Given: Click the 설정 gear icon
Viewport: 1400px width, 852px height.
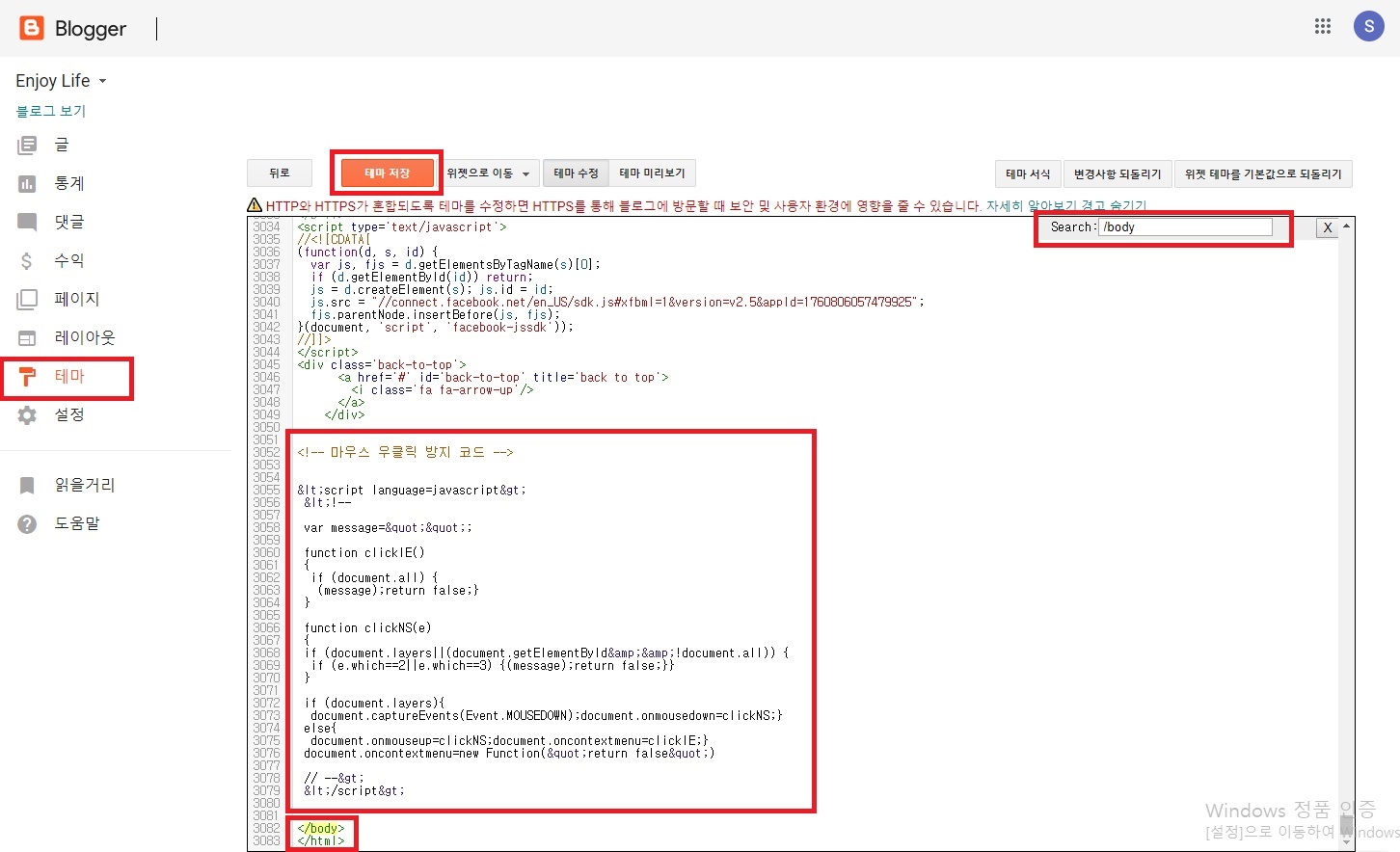Looking at the screenshot, I should click(x=27, y=414).
